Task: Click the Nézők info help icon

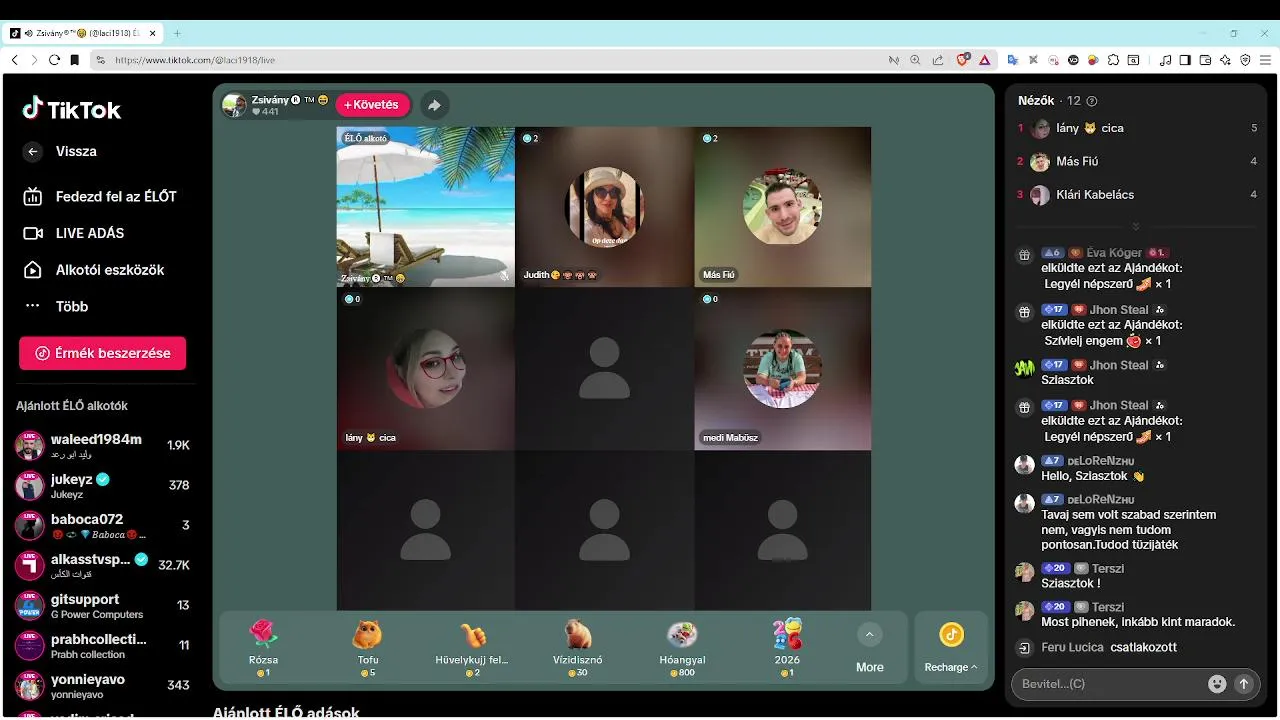Action: coord(1092,101)
